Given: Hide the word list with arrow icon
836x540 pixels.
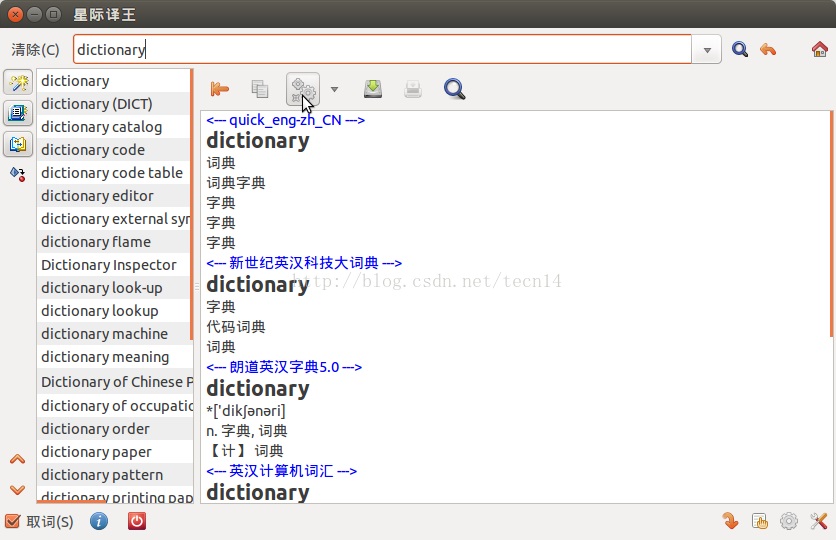Looking at the screenshot, I should click(x=219, y=89).
